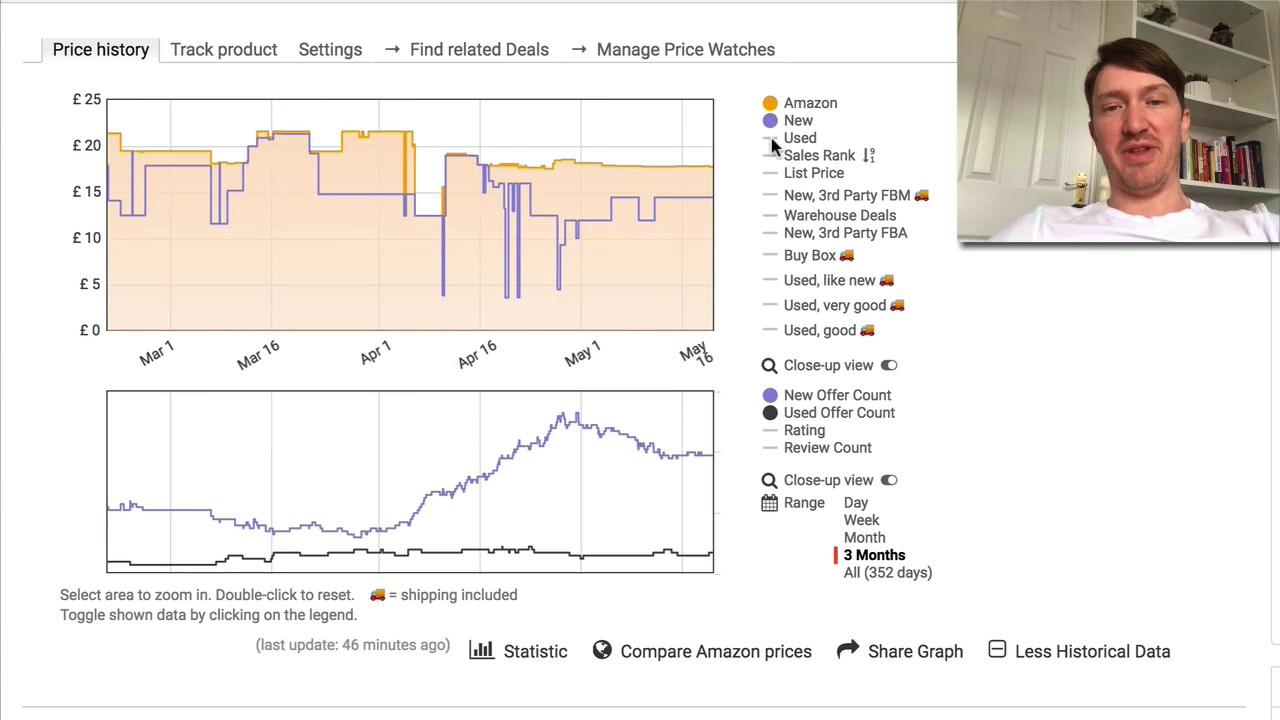Click the sort icon beside Sales Rank
Viewport: 1280px width, 720px height.
tap(868, 155)
